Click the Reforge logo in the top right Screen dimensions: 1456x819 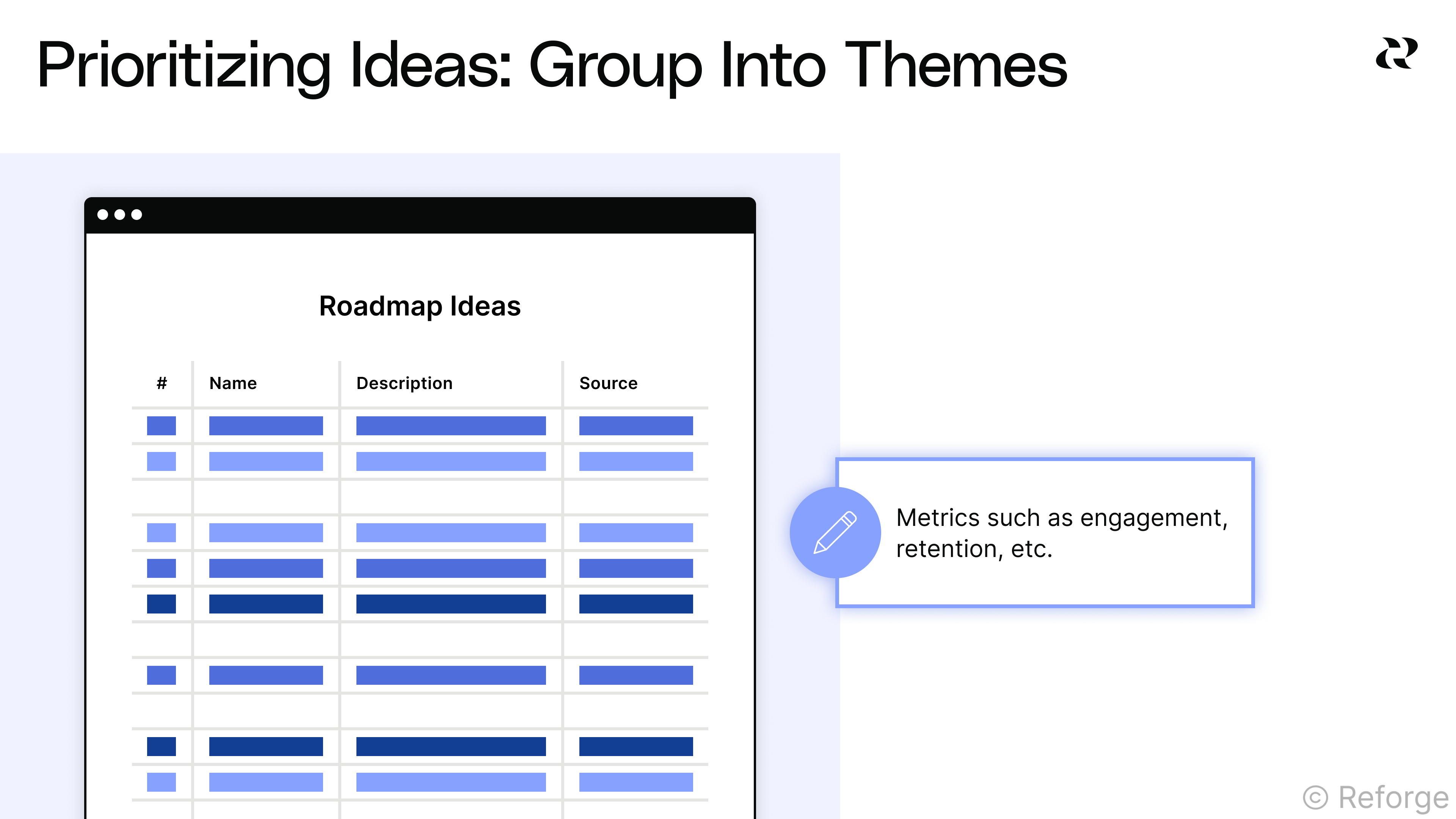(1396, 54)
